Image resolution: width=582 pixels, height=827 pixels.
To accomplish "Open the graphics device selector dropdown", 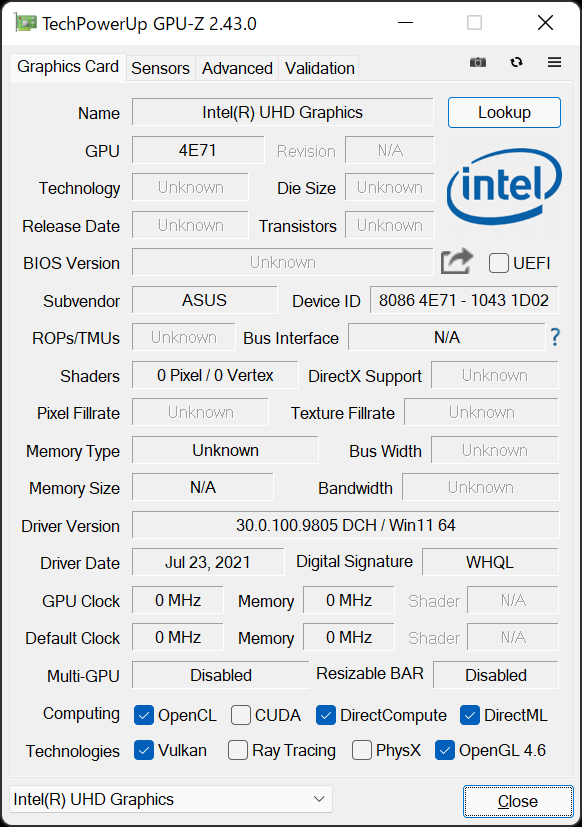I will click(318, 799).
